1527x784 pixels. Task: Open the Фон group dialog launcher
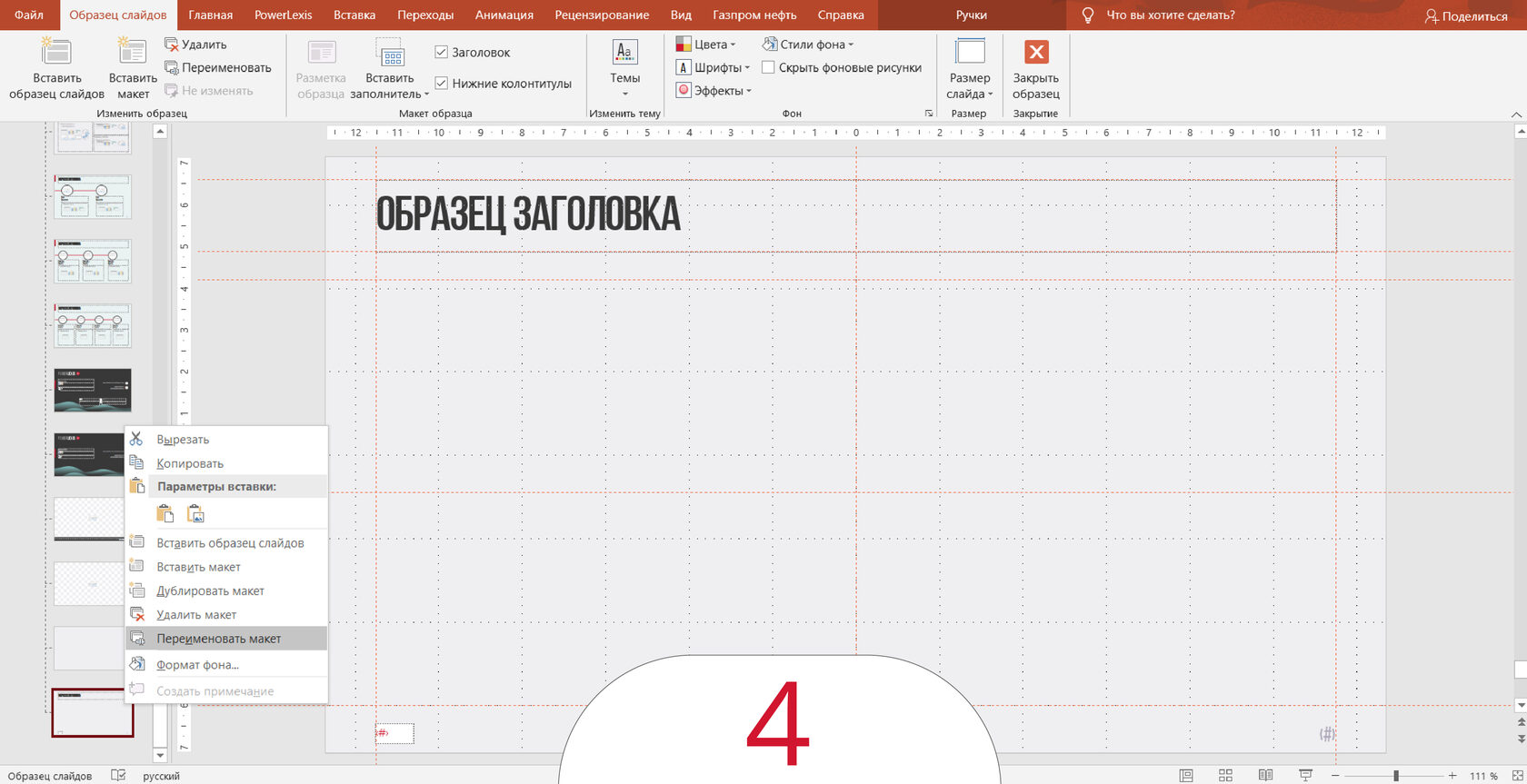[x=928, y=114]
